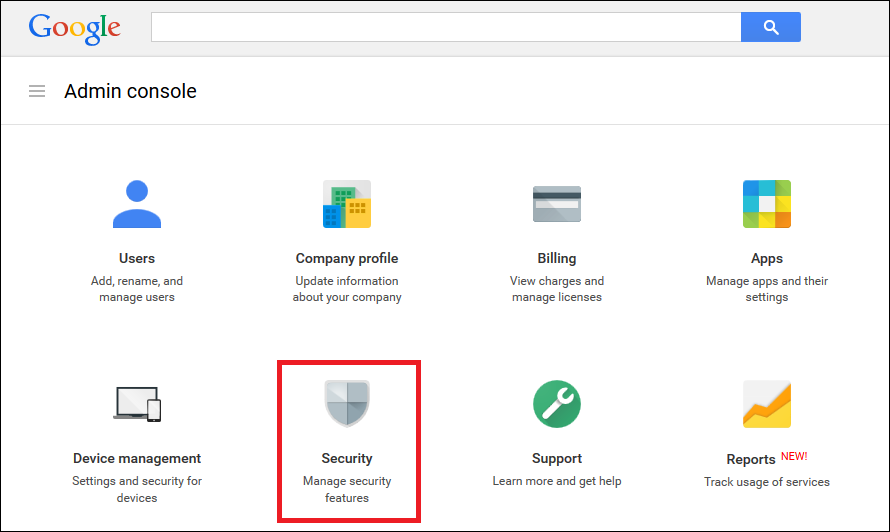Open Company profile buildings icon

coord(347,204)
